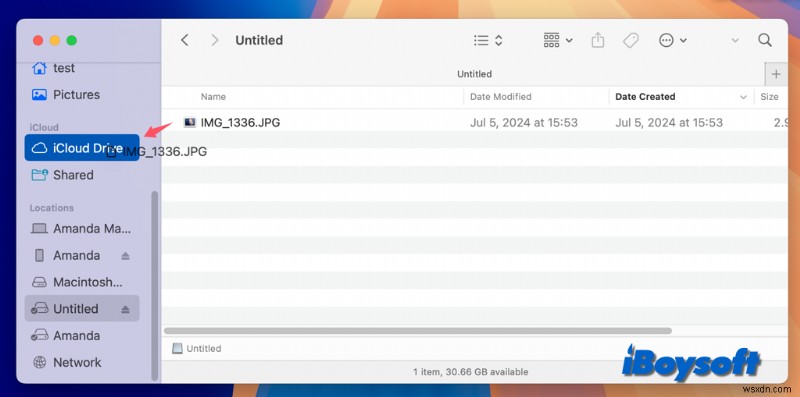
Task: Click the view options up-down arrows
Action: coord(499,40)
